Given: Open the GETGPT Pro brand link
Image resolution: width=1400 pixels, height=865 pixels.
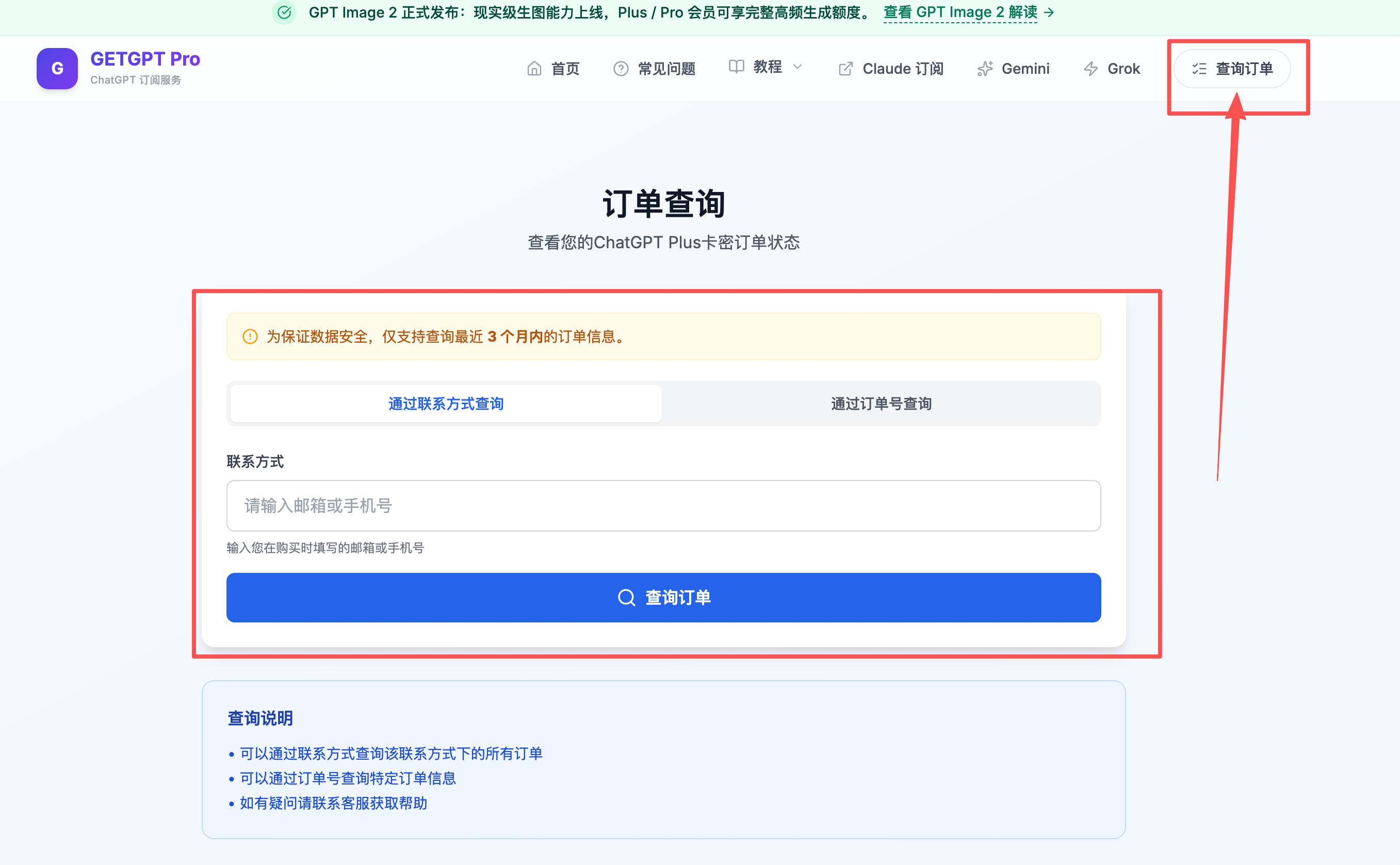Looking at the screenshot, I should pyautogui.click(x=145, y=59).
